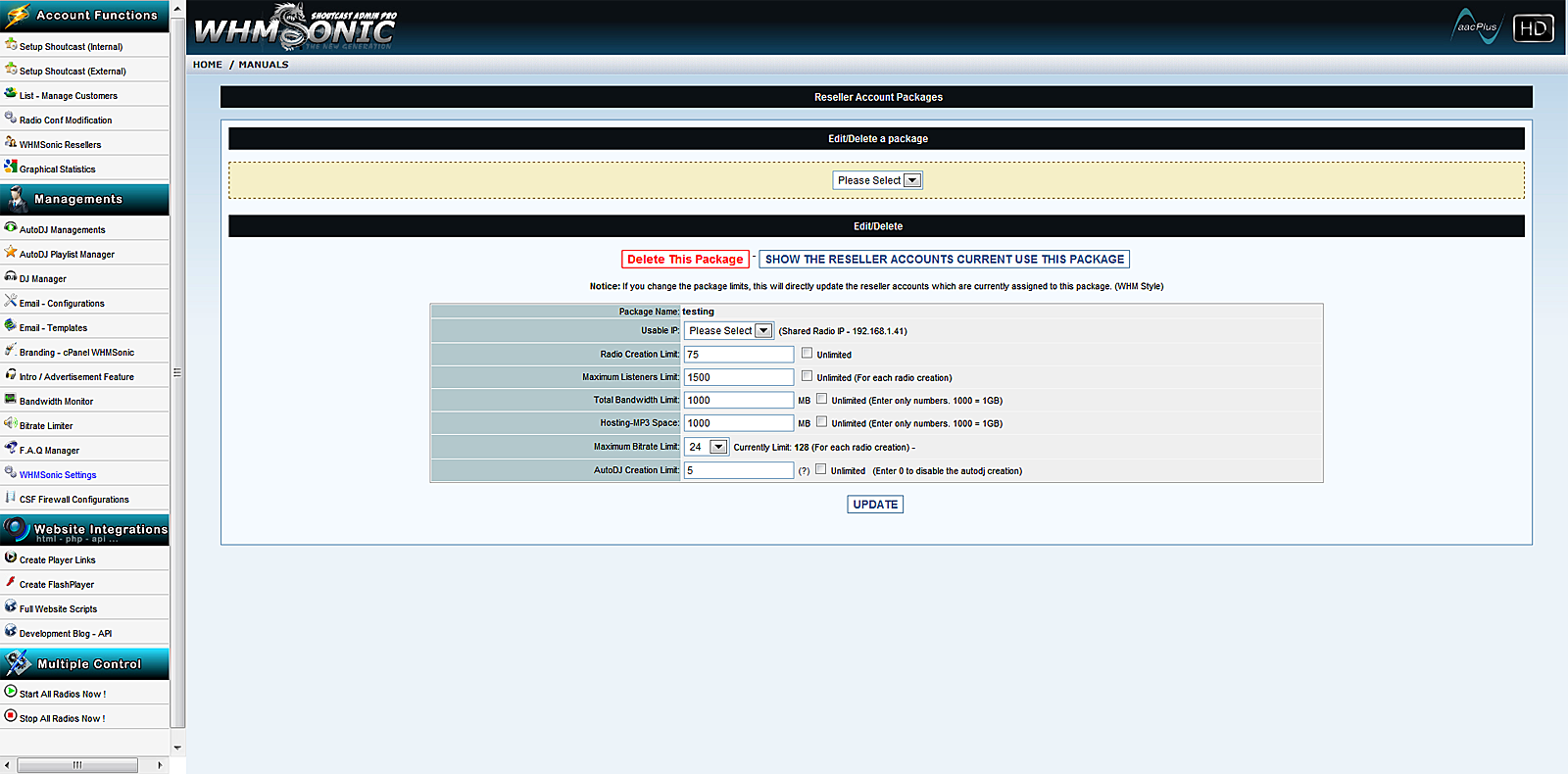1568x774 pixels.
Task: Enable Unlimited for Radio Creation Limit
Action: click(x=807, y=353)
